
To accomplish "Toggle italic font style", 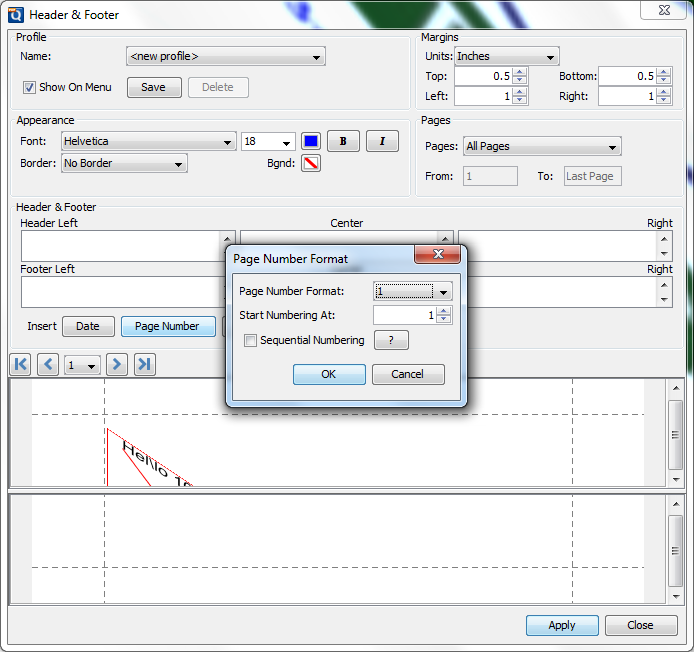I will tap(382, 141).
